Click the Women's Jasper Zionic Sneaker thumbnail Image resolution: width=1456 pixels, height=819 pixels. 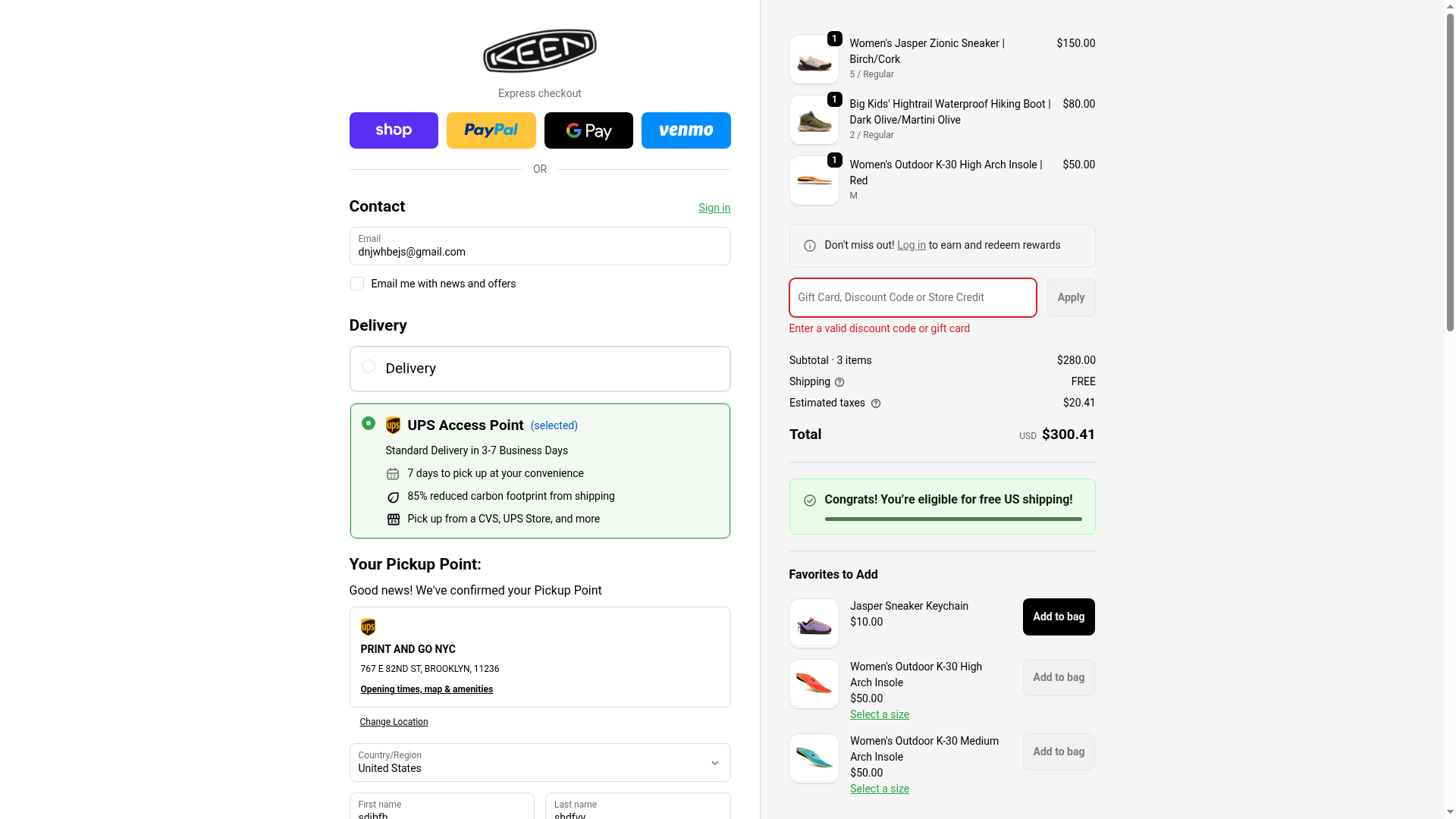[814, 59]
